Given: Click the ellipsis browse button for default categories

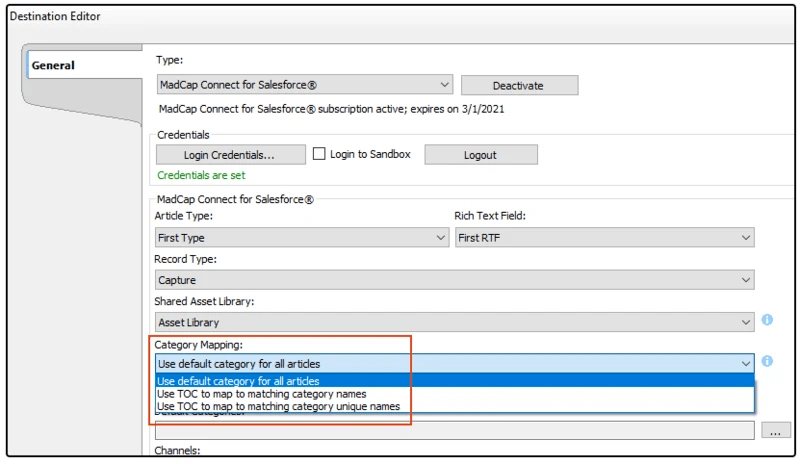Looking at the screenshot, I should click(776, 430).
